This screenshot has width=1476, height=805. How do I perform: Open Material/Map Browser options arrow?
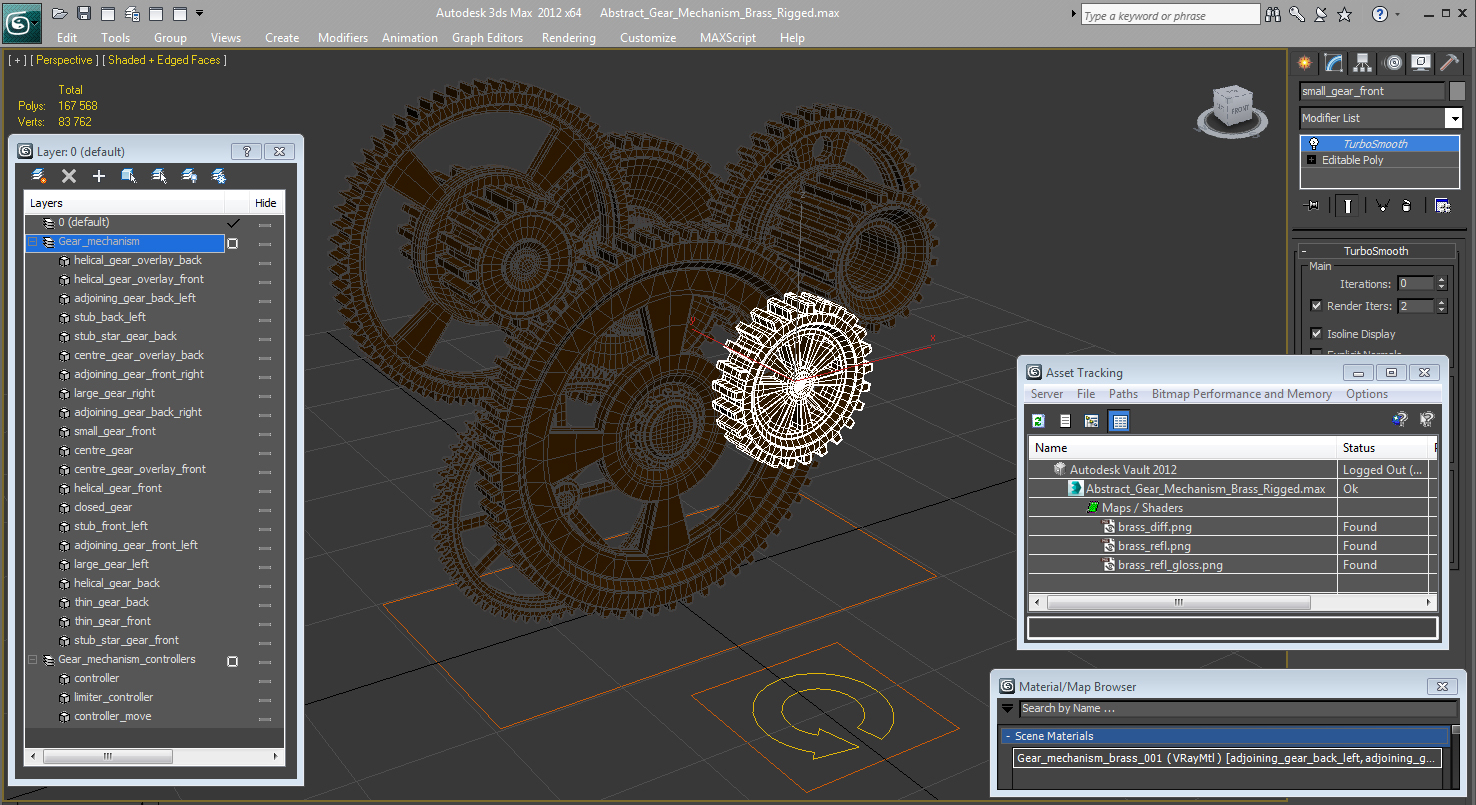tap(1008, 709)
